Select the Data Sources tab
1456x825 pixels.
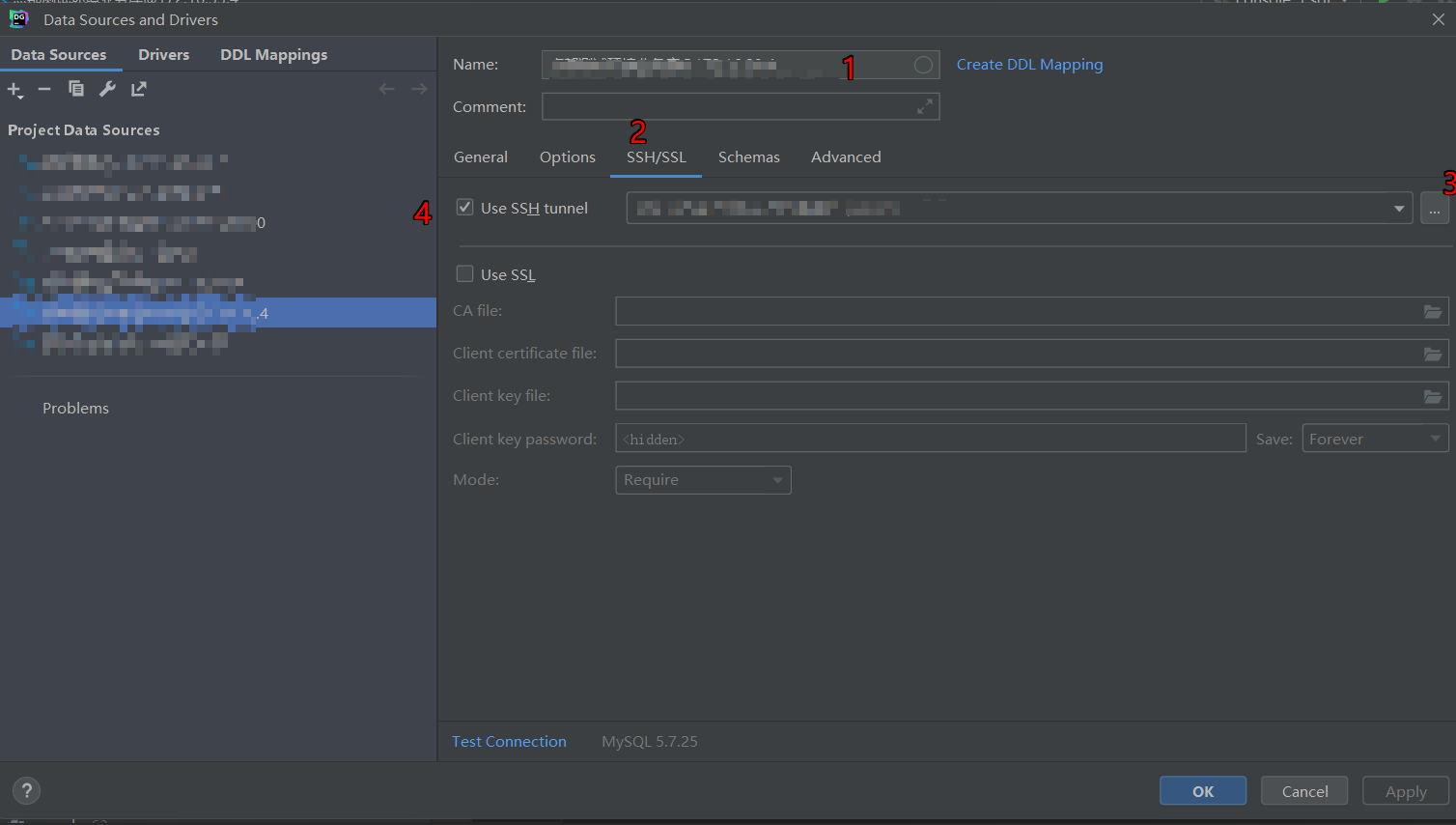(x=59, y=55)
